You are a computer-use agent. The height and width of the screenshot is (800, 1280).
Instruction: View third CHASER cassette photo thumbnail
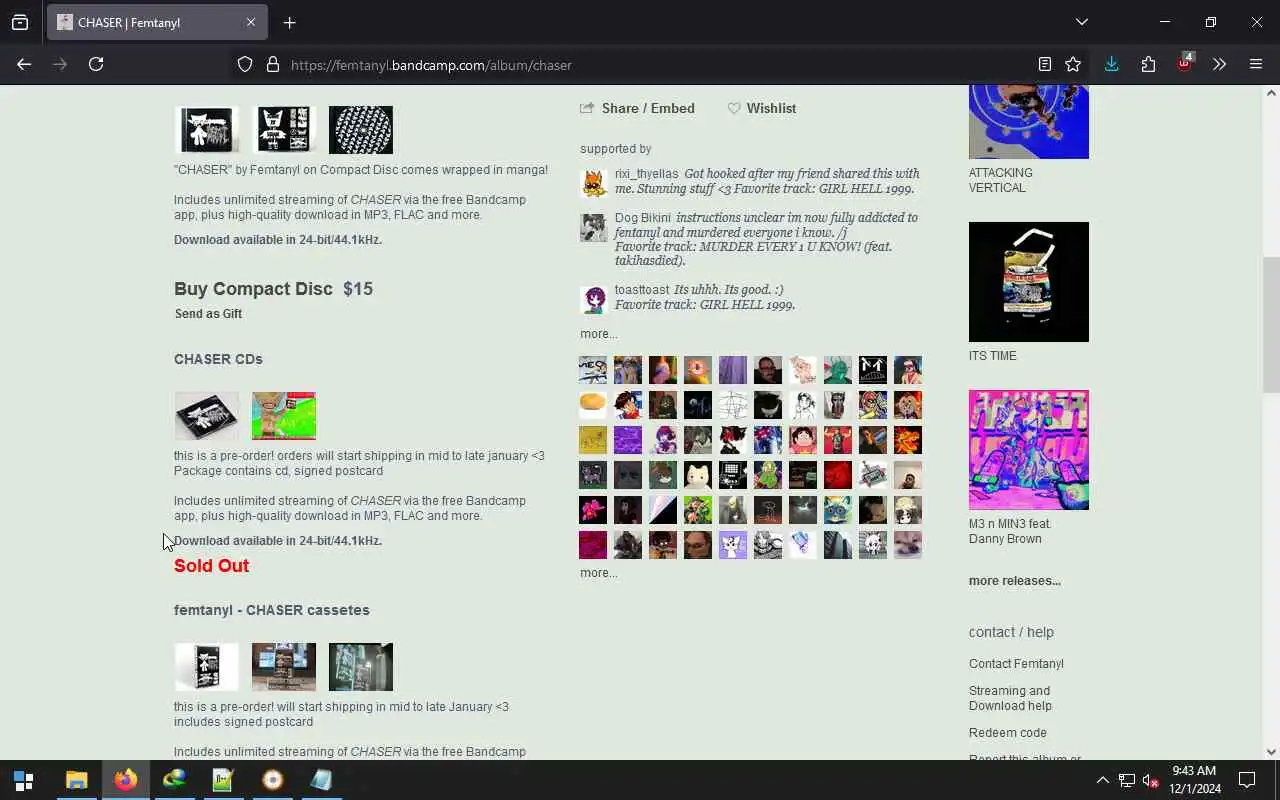tap(361, 667)
